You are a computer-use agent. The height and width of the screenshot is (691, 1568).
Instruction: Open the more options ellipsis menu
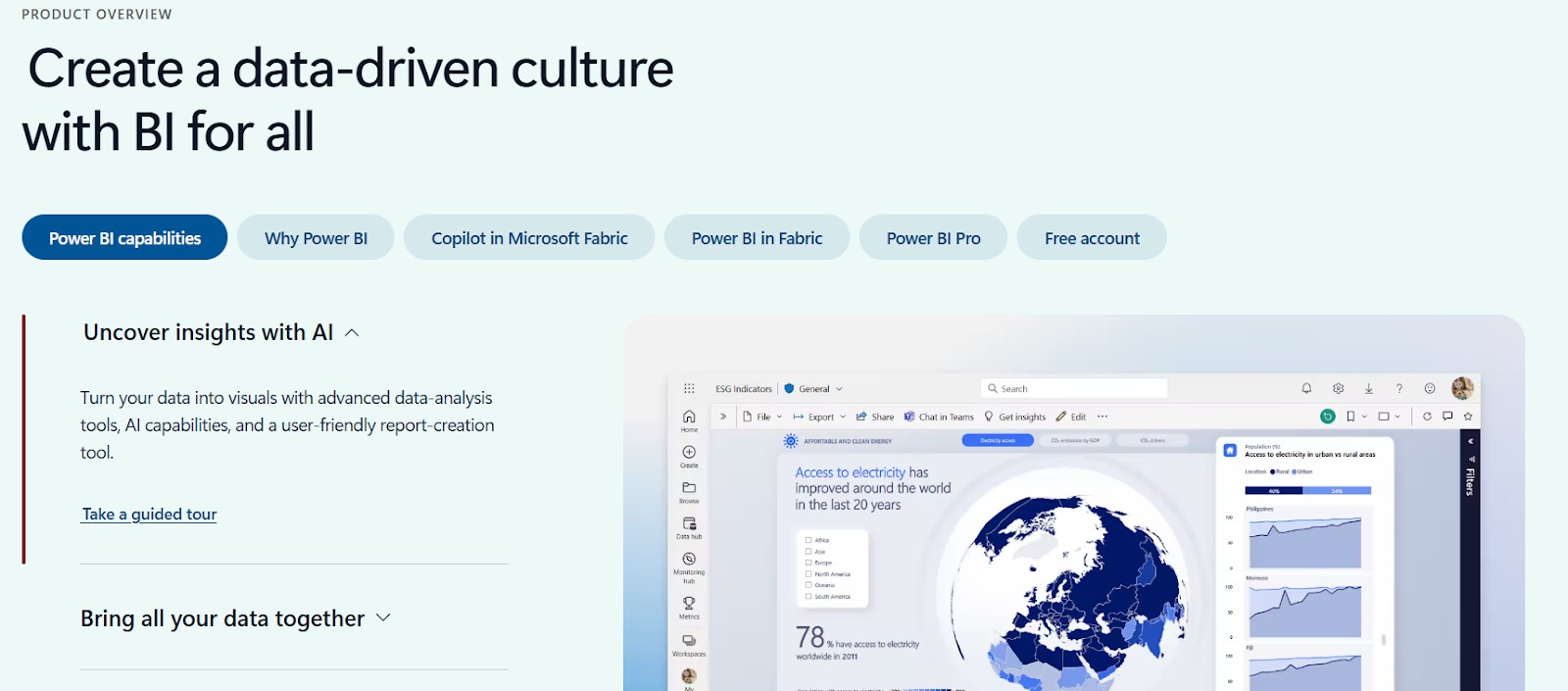point(1102,417)
